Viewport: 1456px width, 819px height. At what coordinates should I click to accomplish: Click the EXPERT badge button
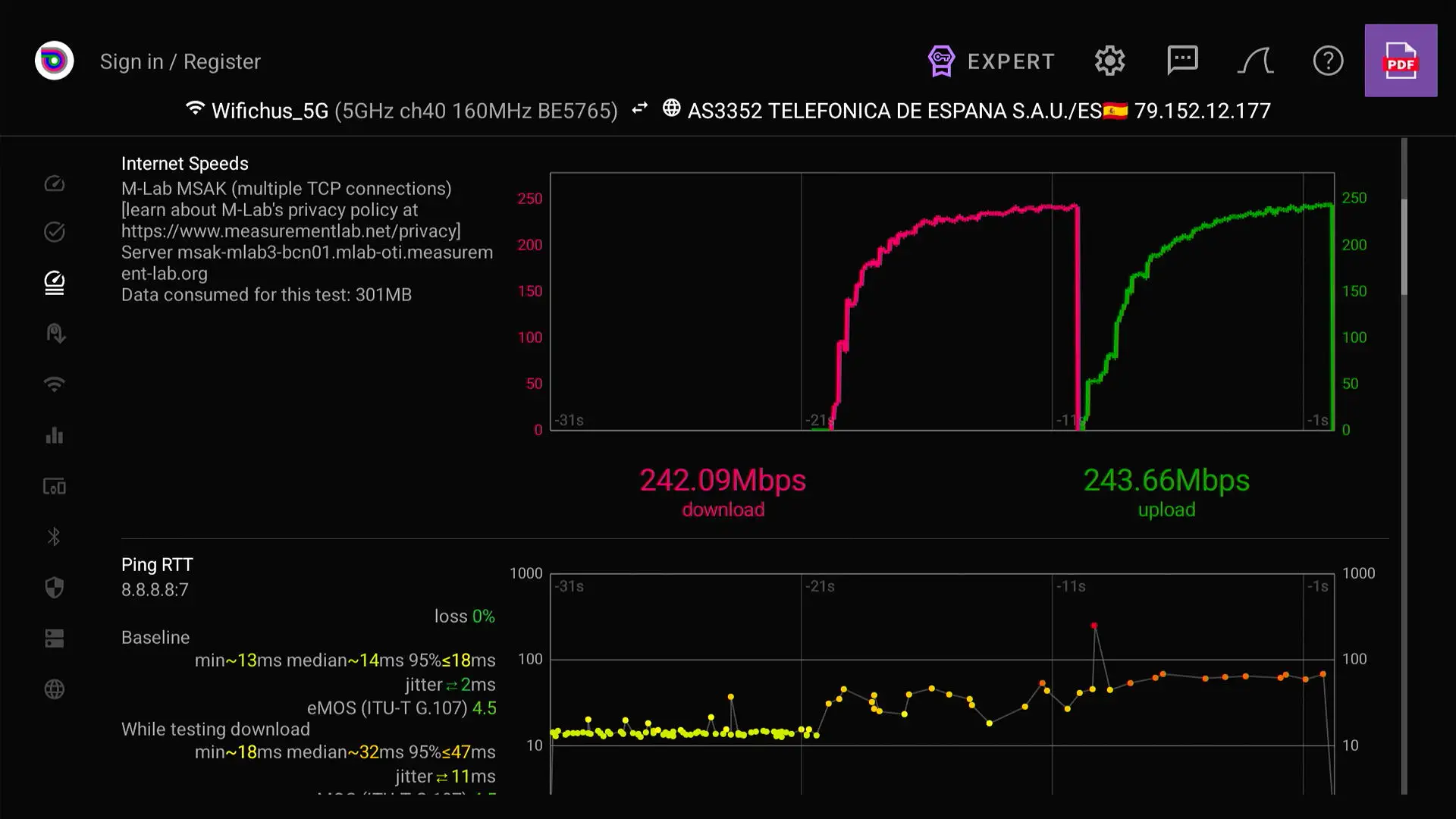point(992,61)
